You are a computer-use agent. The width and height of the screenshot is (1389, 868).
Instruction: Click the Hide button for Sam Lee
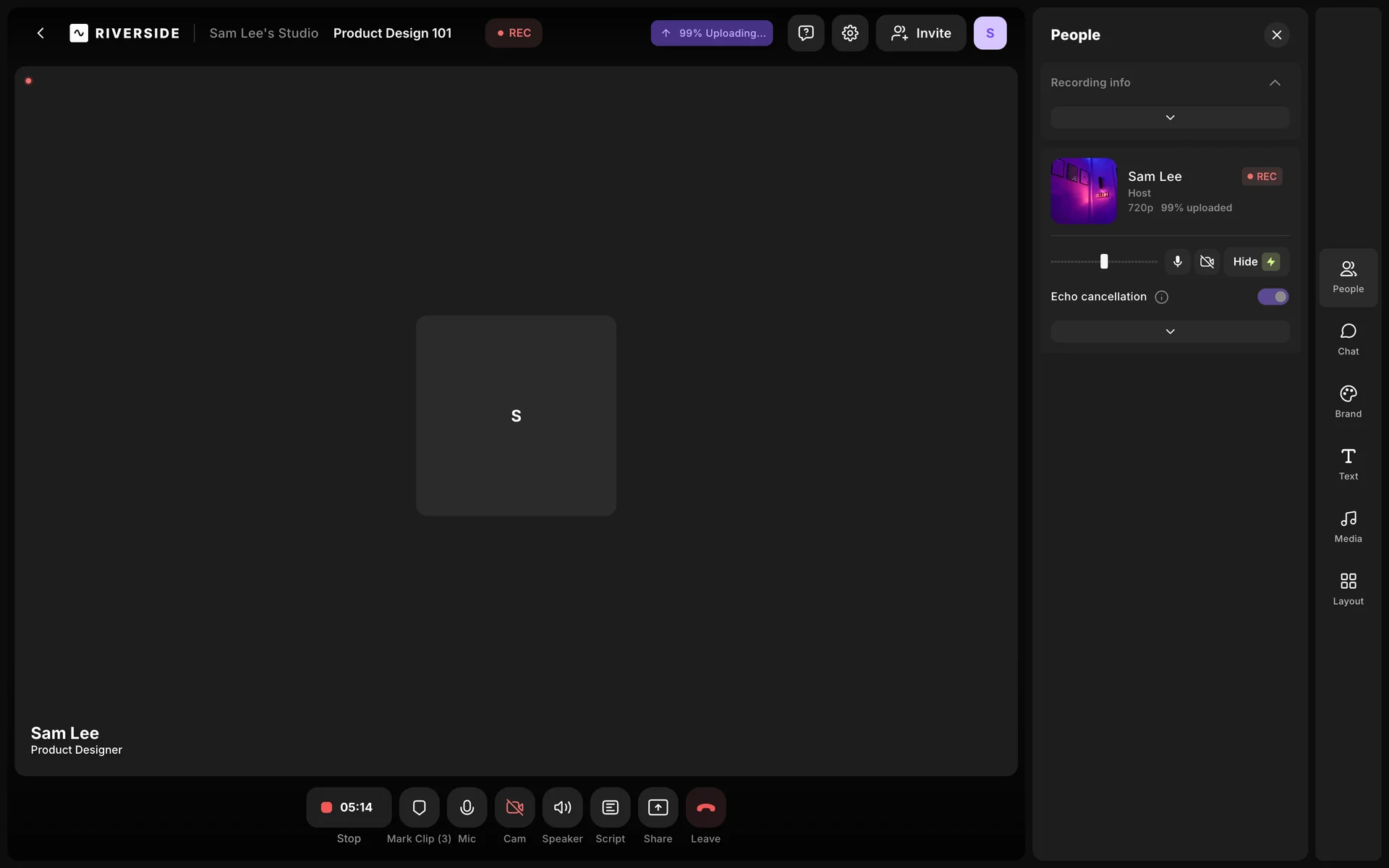coord(1255,262)
